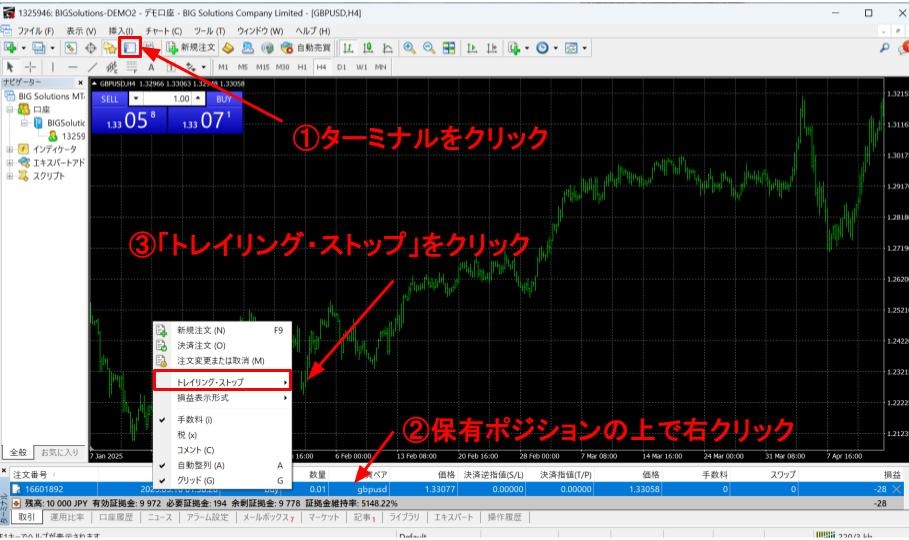Image resolution: width=909 pixels, height=540 pixels.
Task: Click the lot volume 1.00 field
Action: coord(168,99)
